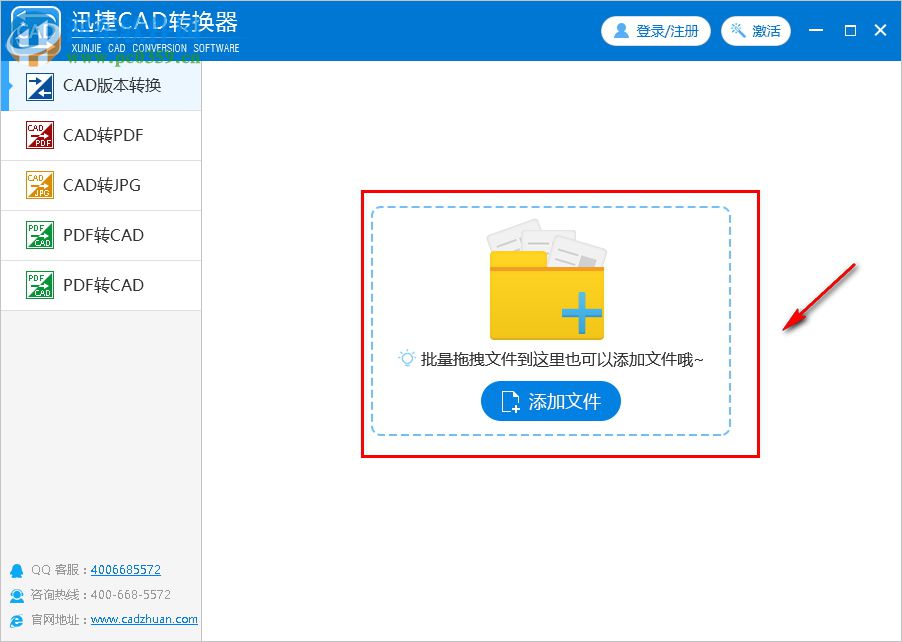Open the QQ number 4006685572 link
This screenshot has height=642, width=902.
click(125, 569)
